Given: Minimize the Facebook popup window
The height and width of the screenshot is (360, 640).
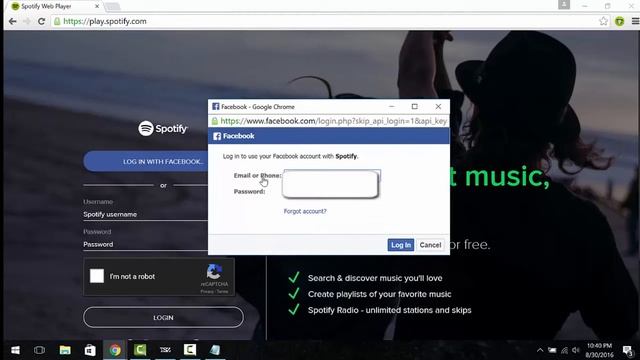Looking at the screenshot, I should pos(391,107).
